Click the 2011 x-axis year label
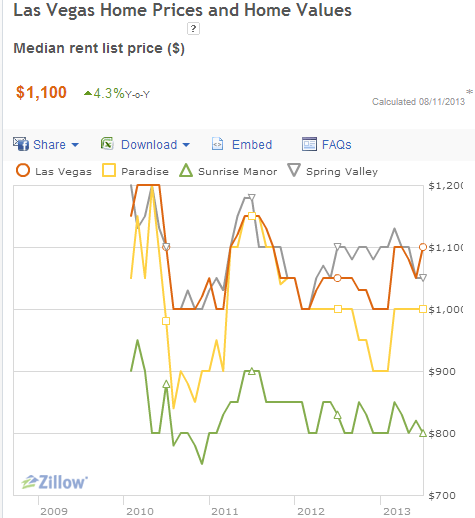Image resolution: width=475 pixels, height=518 pixels. pyautogui.click(x=225, y=511)
